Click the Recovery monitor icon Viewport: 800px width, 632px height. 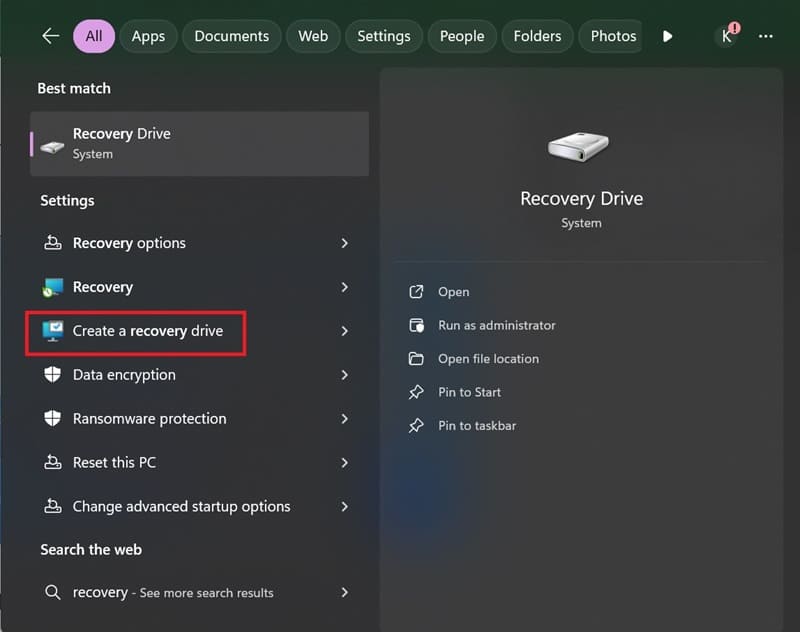[53, 288]
